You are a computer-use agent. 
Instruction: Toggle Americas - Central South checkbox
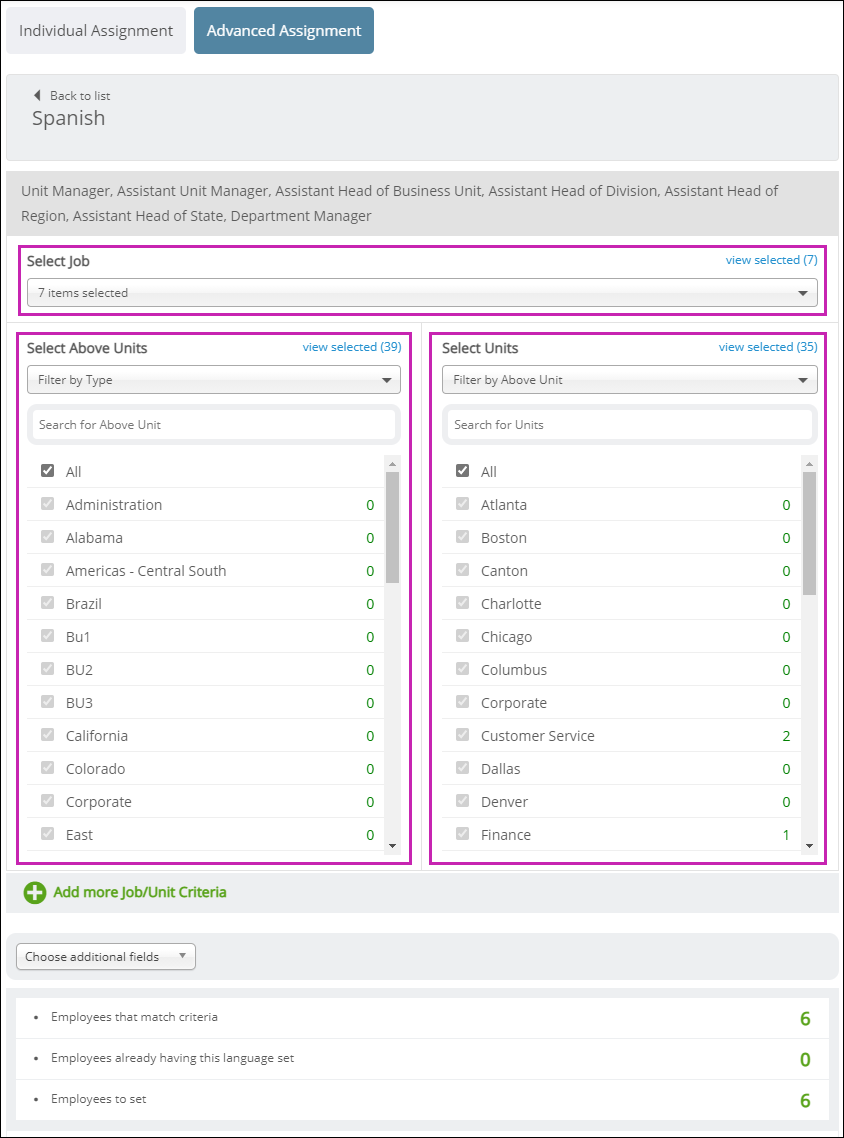[x=48, y=570]
